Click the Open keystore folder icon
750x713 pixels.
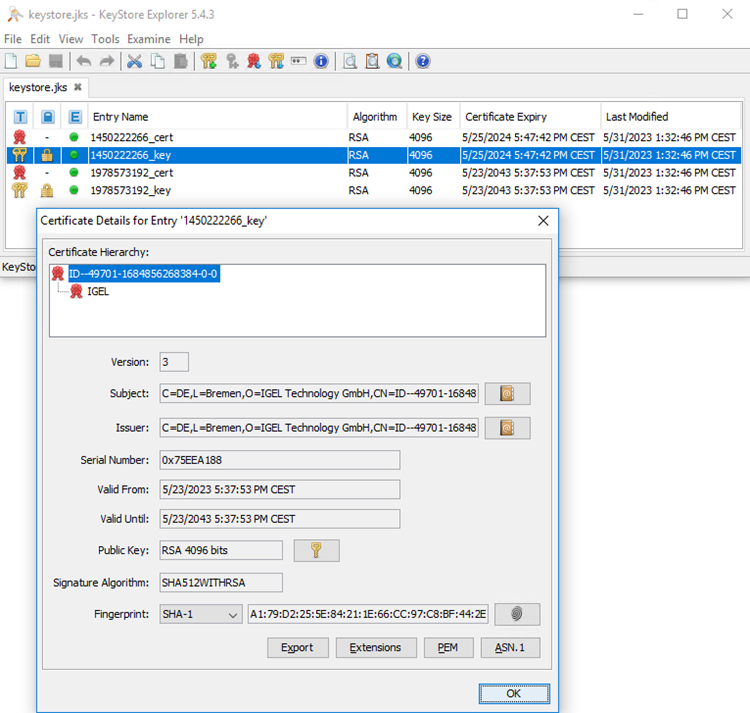(x=32, y=61)
